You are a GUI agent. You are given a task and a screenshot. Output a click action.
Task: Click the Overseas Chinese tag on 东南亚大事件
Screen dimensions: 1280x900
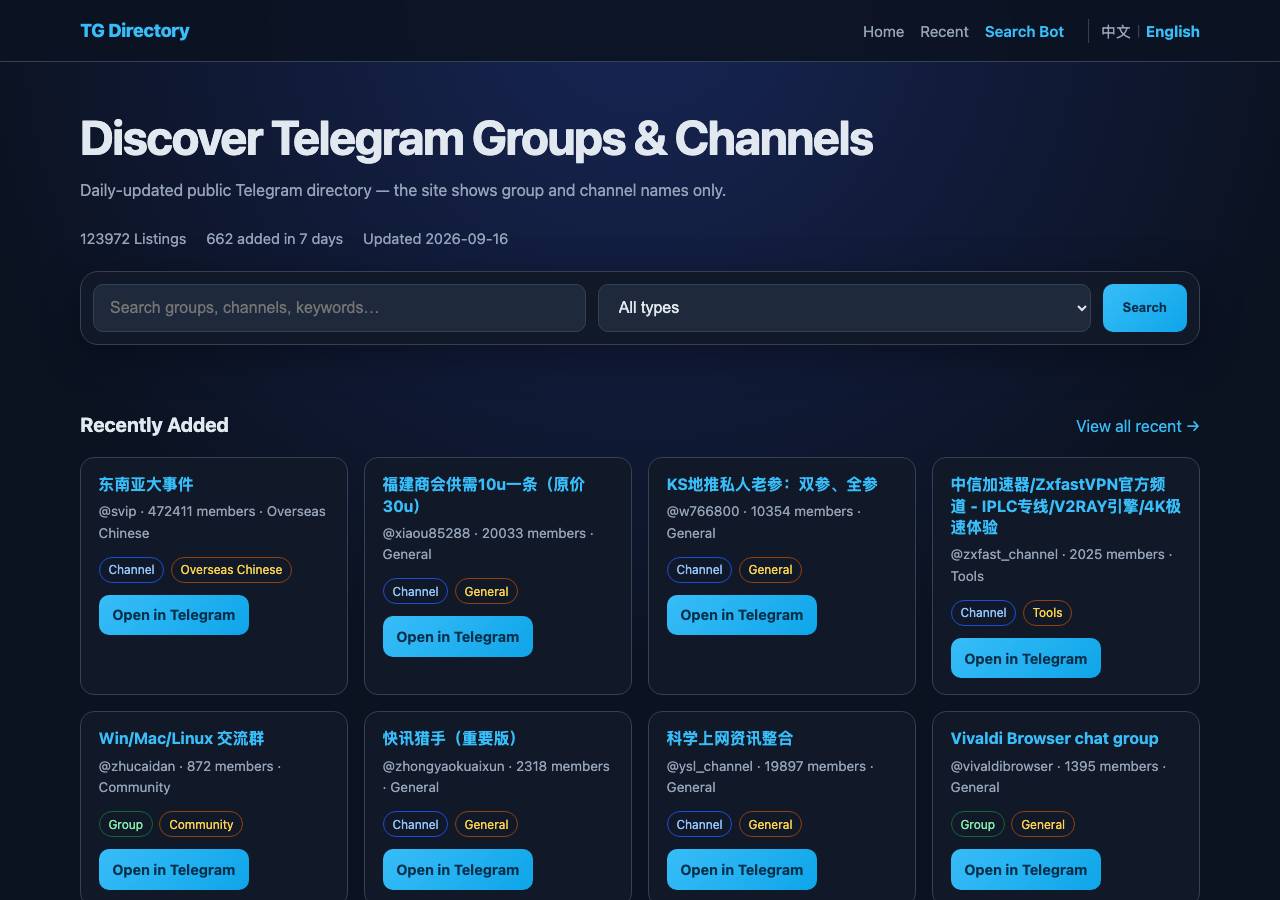(x=231, y=570)
